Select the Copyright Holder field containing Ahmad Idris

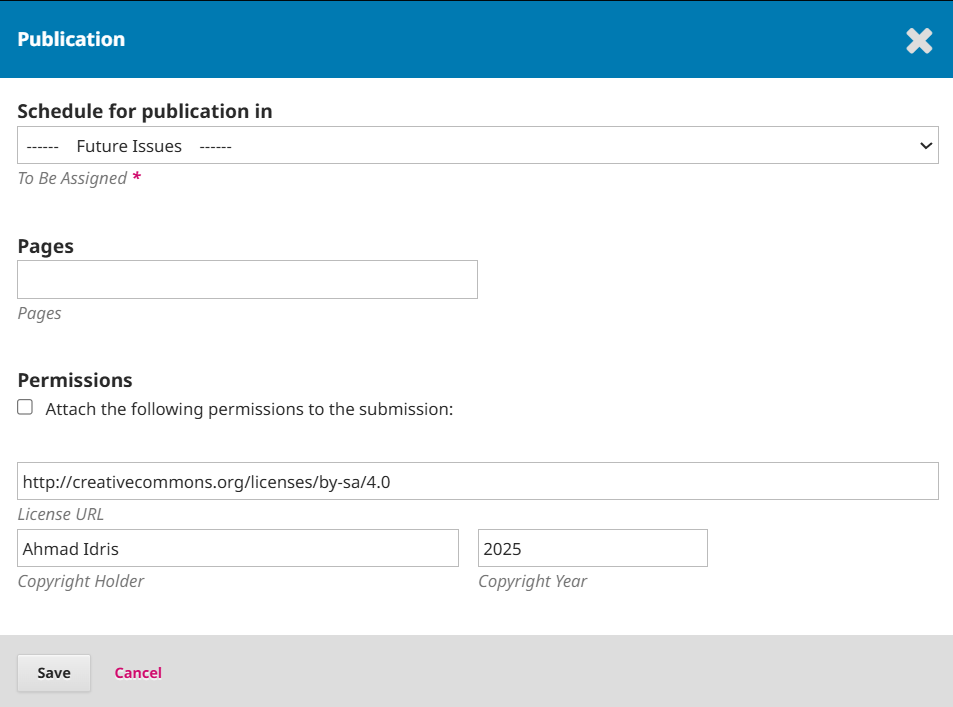tap(238, 549)
